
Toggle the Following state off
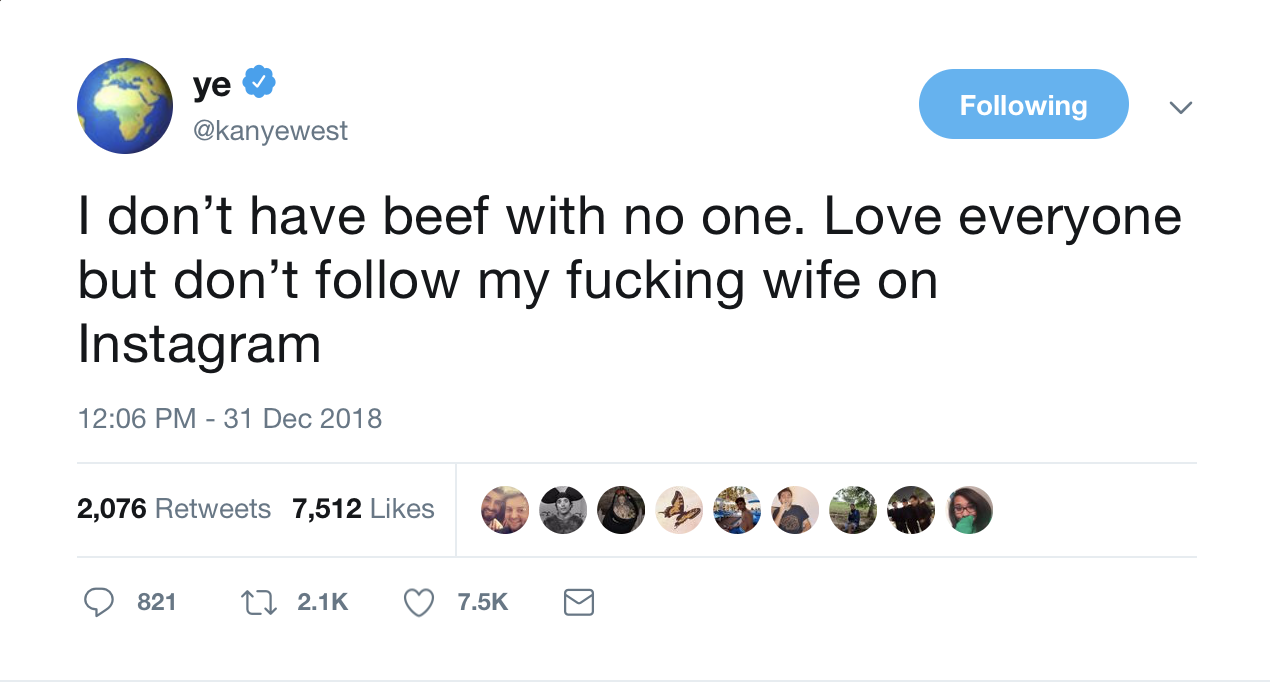point(1023,103)
